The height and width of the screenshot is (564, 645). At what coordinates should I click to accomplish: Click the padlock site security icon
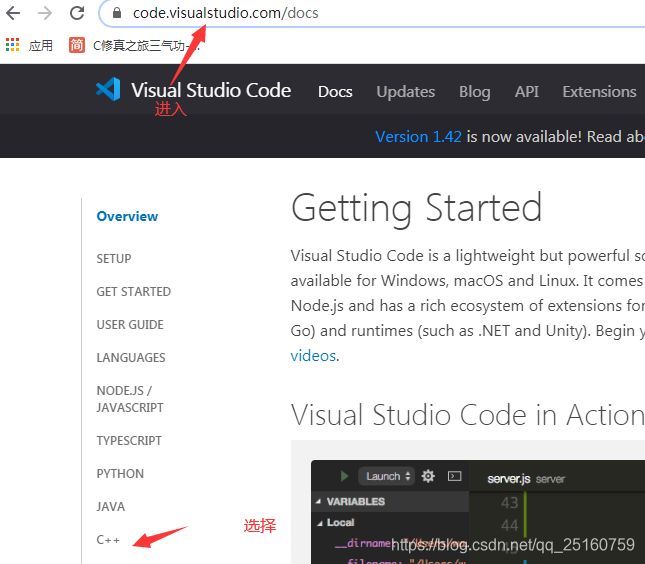point(117,13)
